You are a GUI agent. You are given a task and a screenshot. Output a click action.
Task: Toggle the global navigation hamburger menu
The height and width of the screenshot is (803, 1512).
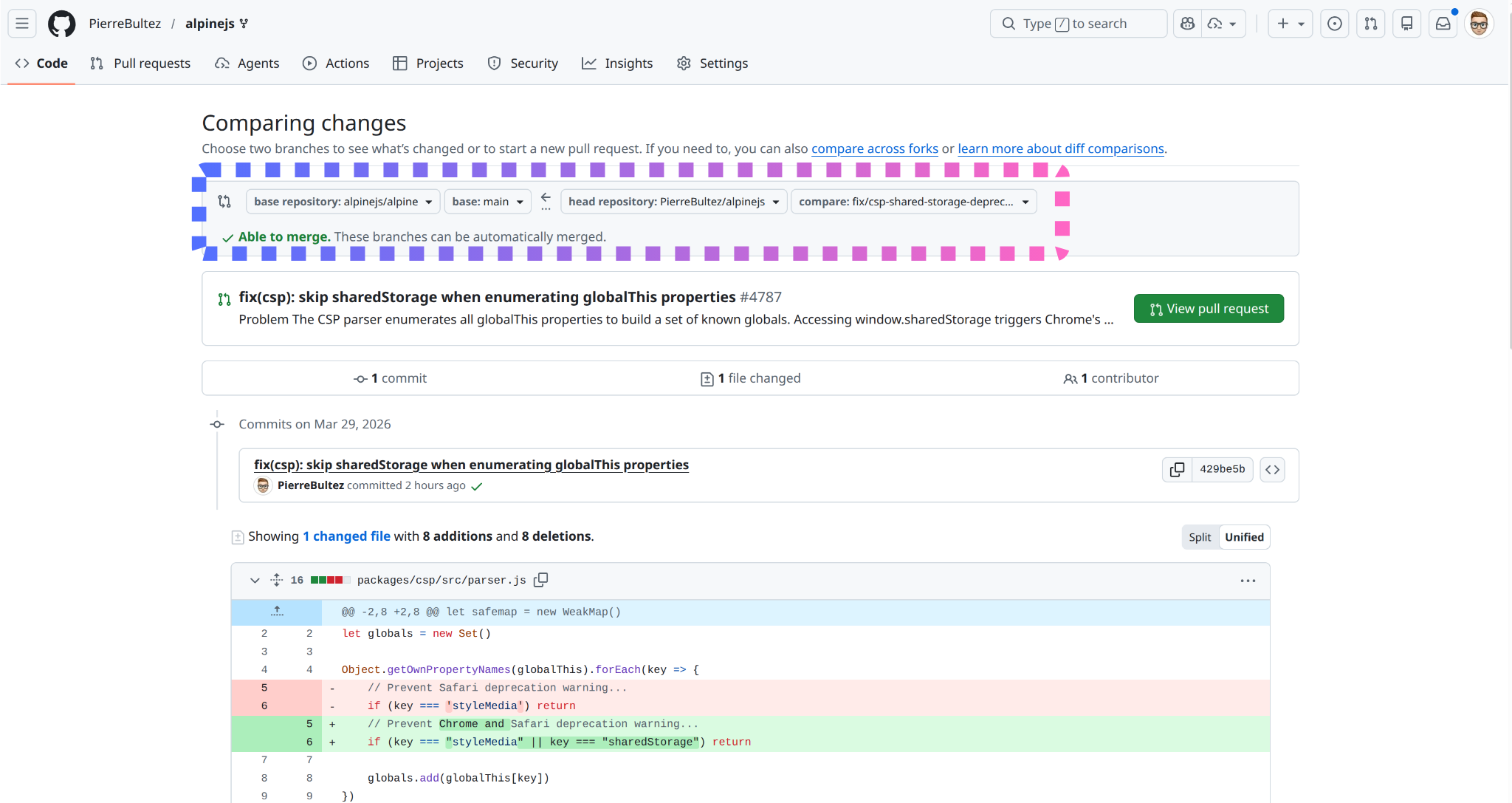click(x=21, y=23)
